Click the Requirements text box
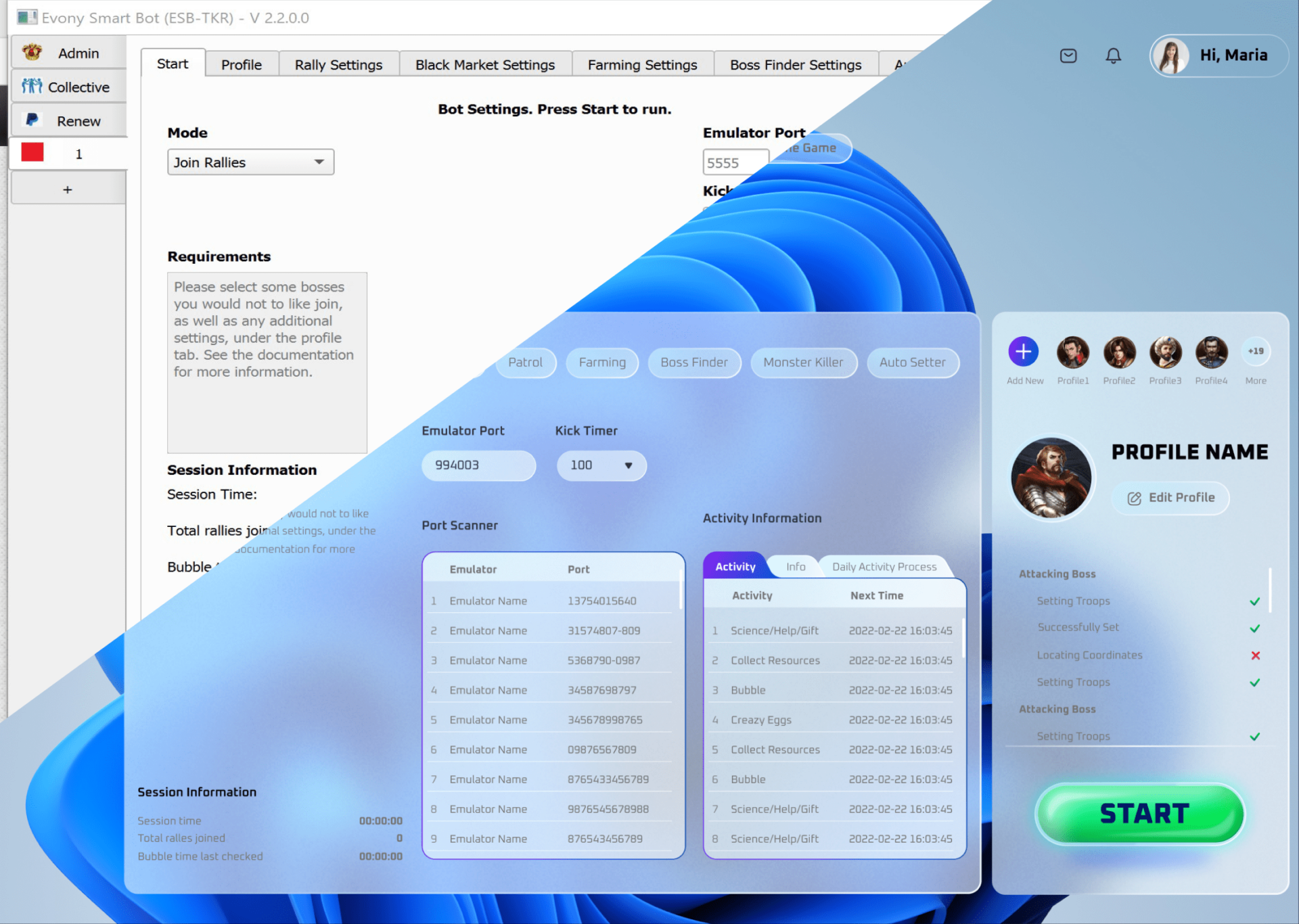Viewport: 1299px width, 924px height. pos(267,363)
